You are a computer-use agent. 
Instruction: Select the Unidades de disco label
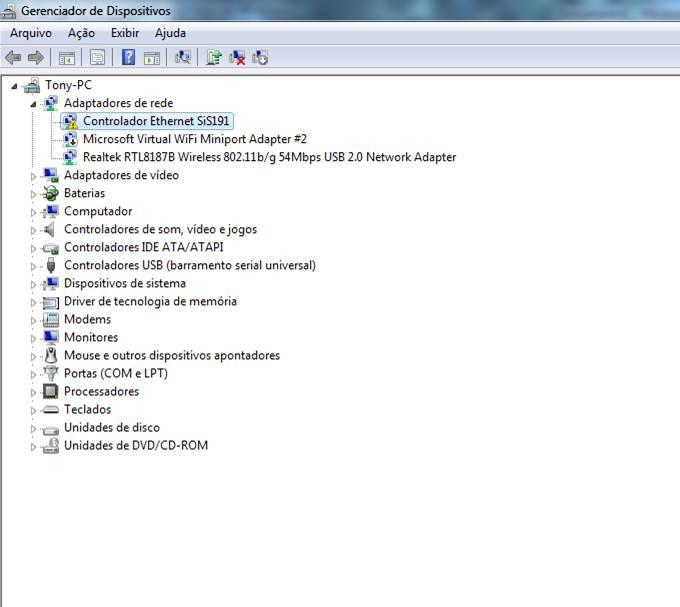pyautogui.click(x=112, y=428)
